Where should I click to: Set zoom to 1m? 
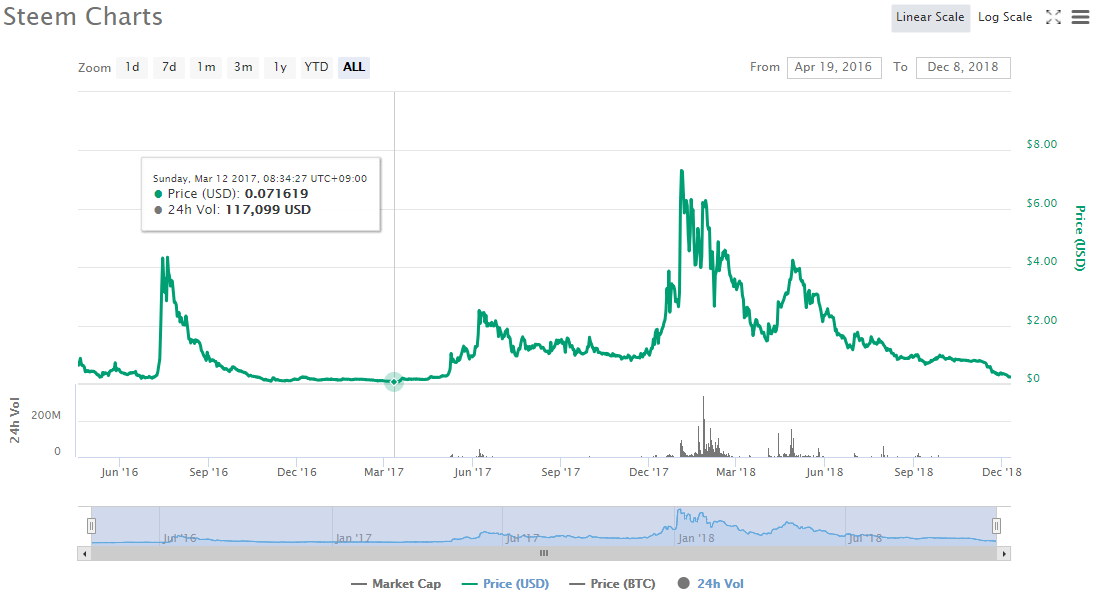pyautogui.click(x=206, y=67)
